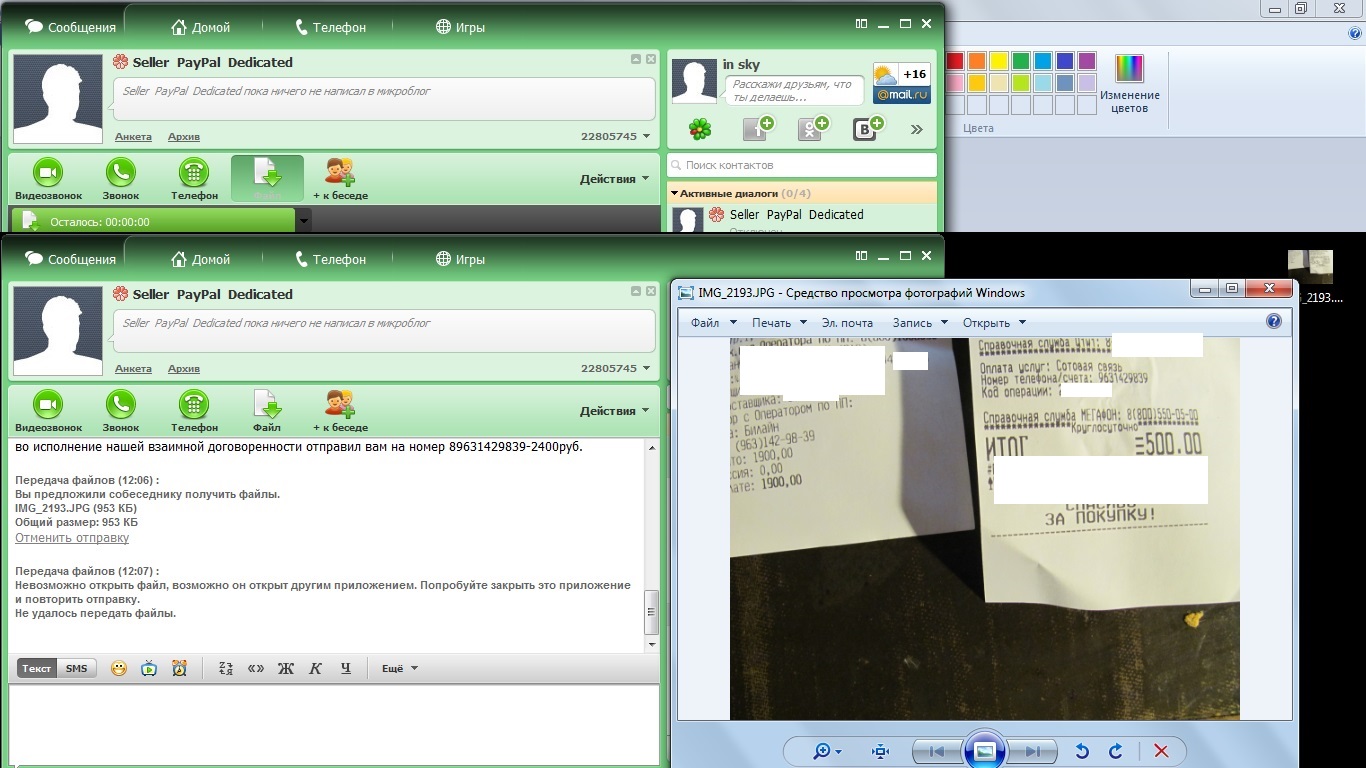Start the slideshow in Photo Viewer

985,751
